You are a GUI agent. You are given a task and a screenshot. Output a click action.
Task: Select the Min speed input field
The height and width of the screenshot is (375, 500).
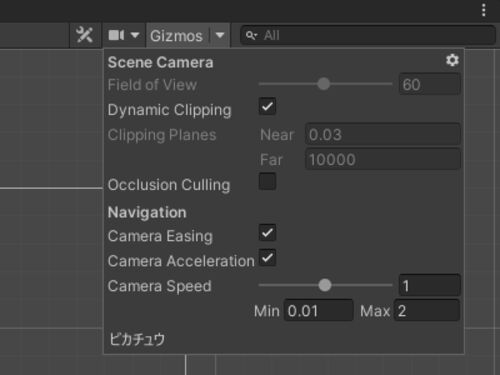[x=319, y=311]
